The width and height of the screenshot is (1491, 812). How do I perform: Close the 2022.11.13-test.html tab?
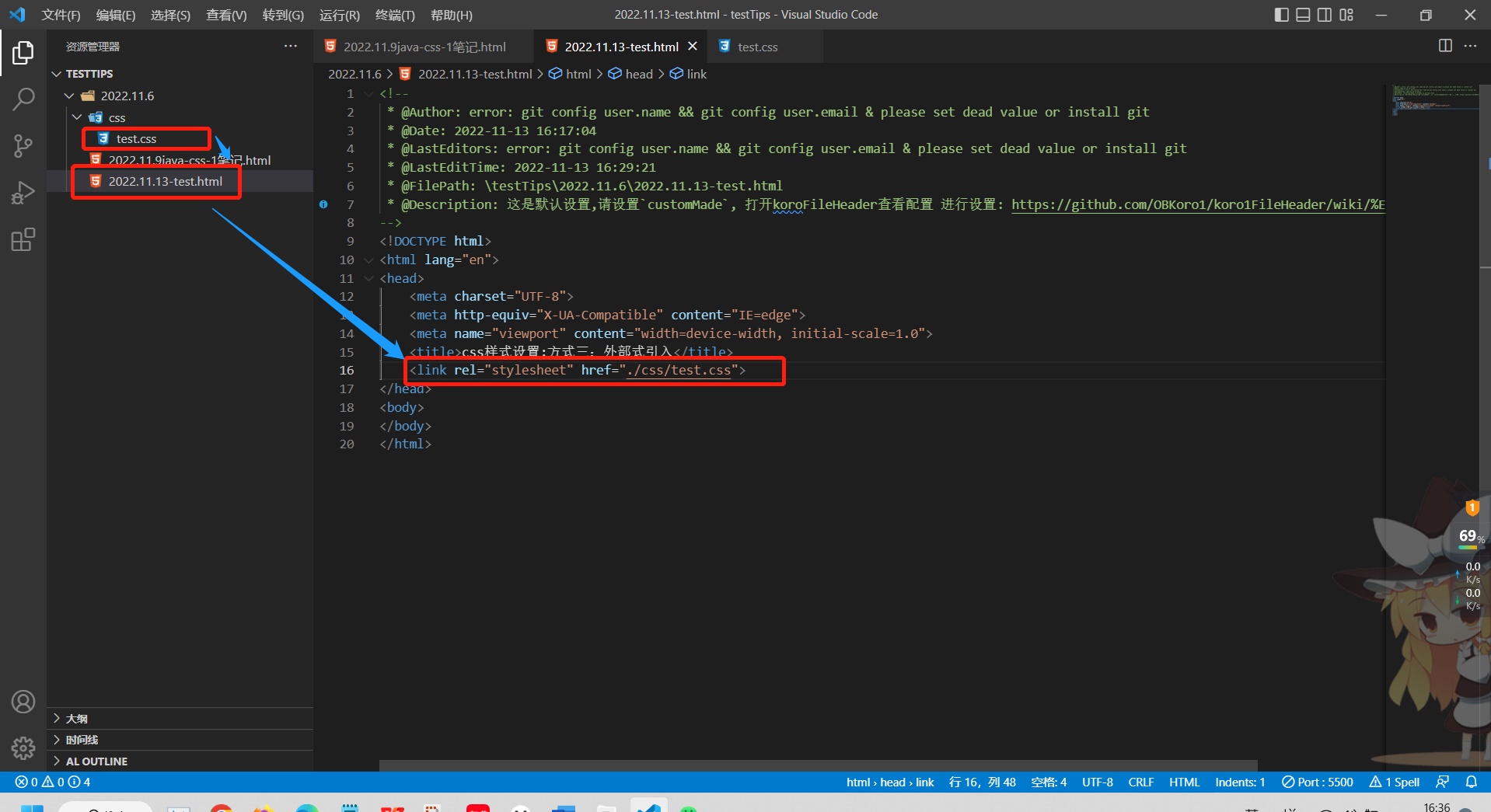[x=693, y=47]
